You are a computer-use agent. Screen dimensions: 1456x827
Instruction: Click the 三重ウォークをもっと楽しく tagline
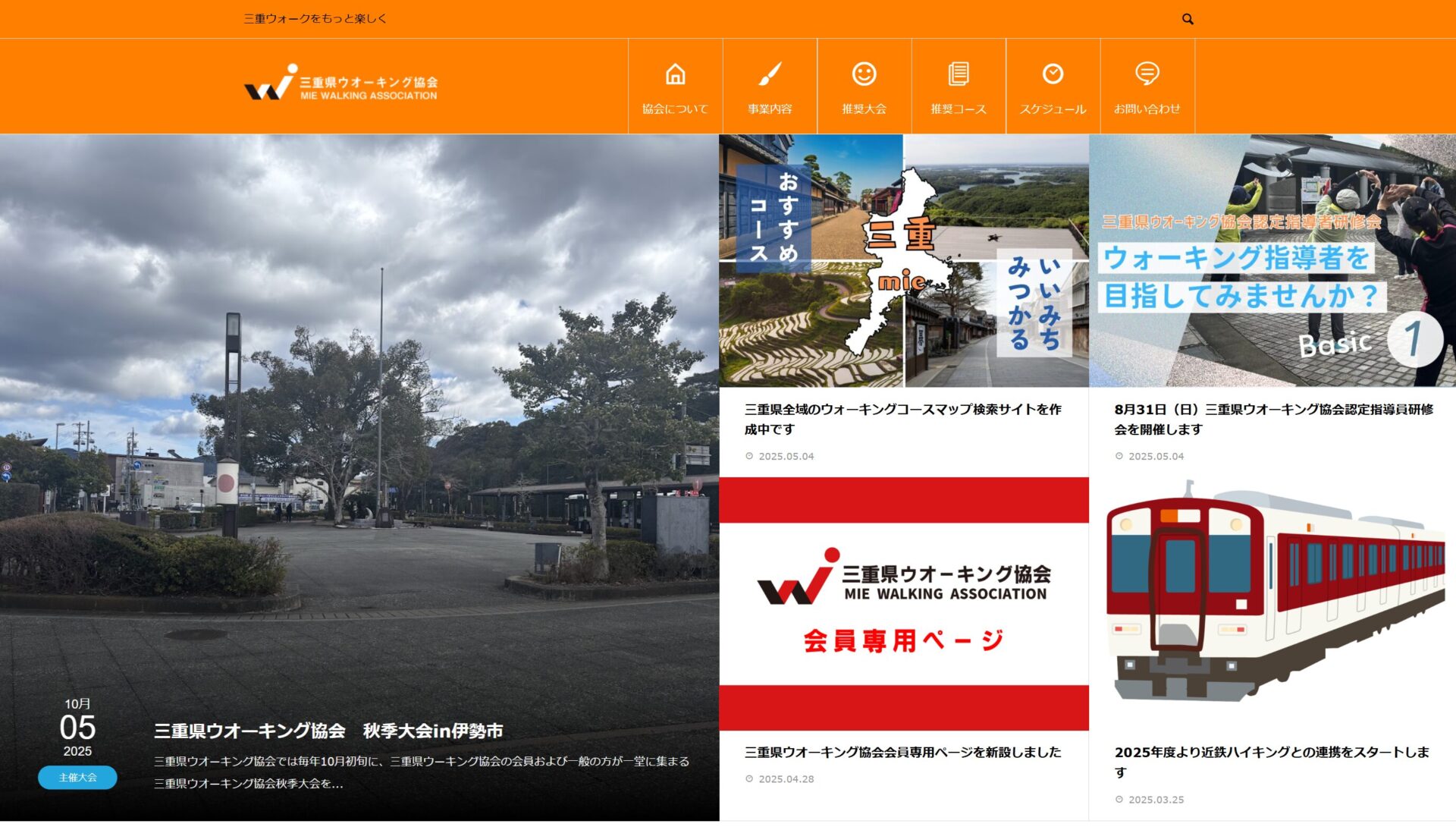point(315,19)
